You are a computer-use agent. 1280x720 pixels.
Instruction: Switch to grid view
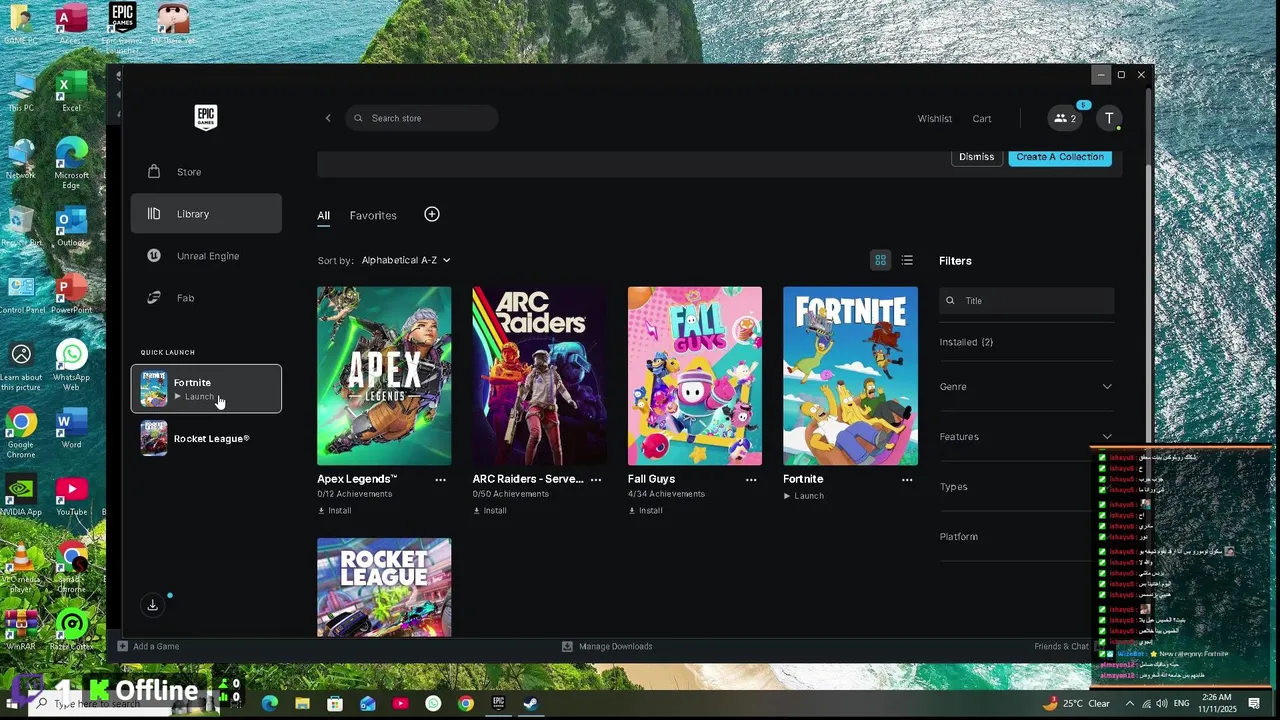880,260
